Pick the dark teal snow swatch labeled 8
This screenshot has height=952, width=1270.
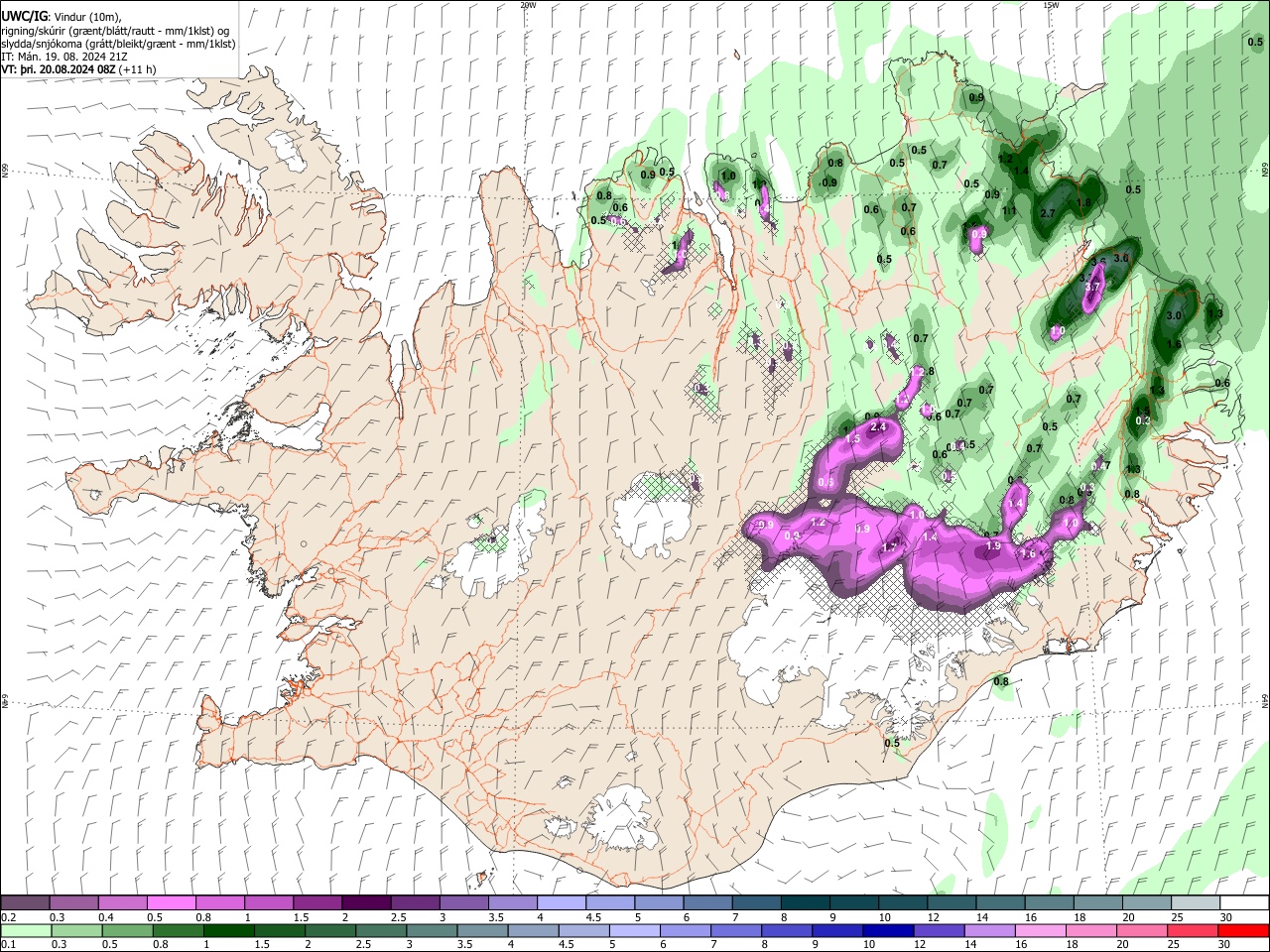point(803,903)
